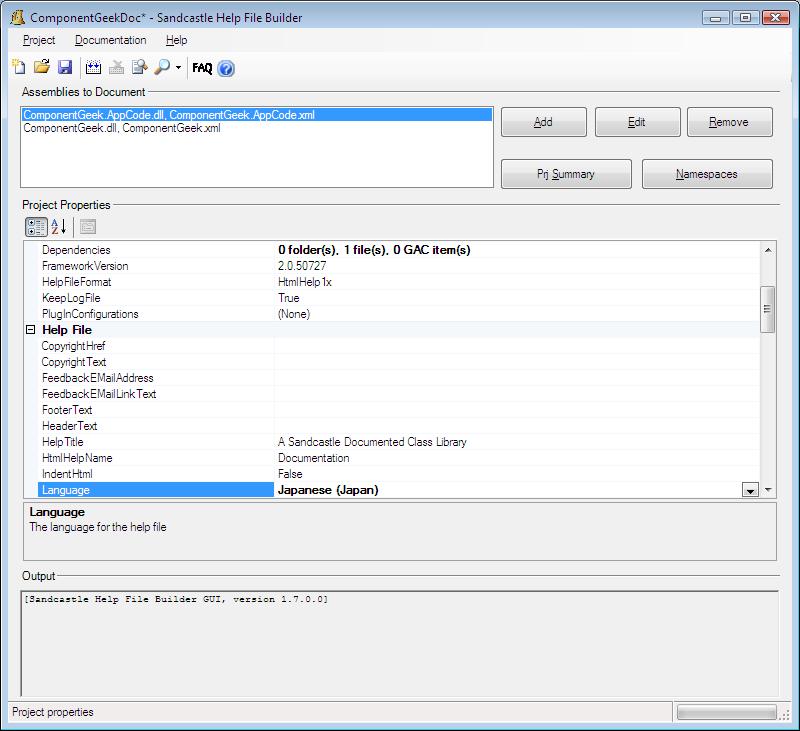800x731 pixels.
Task: Click the Add assembly button
Action: click(543, 122)
